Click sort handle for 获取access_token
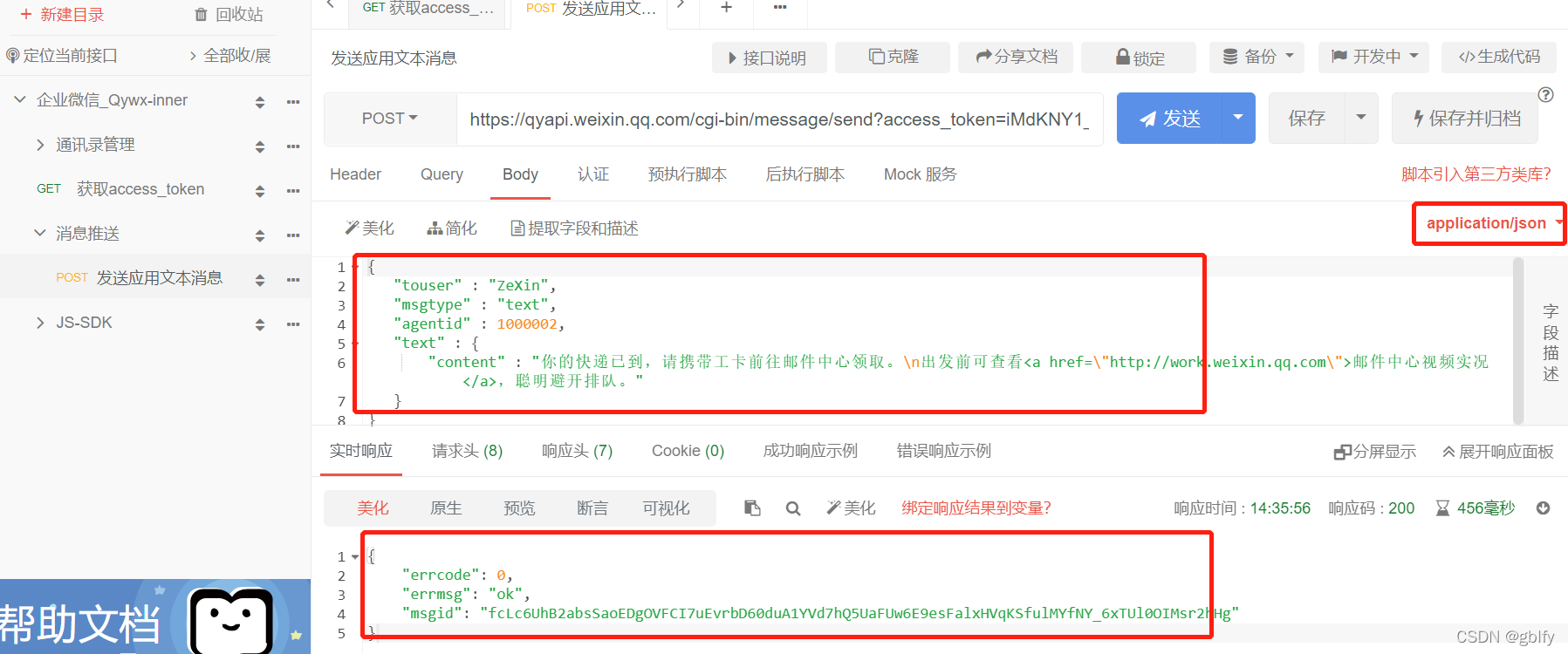The image size is (1568, 654). point(260,191)
